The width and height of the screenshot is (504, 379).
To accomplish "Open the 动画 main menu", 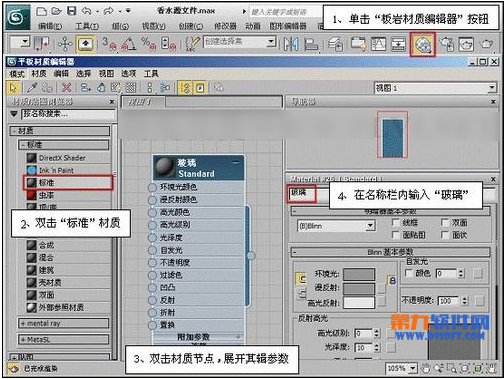I will coord(253,26).
